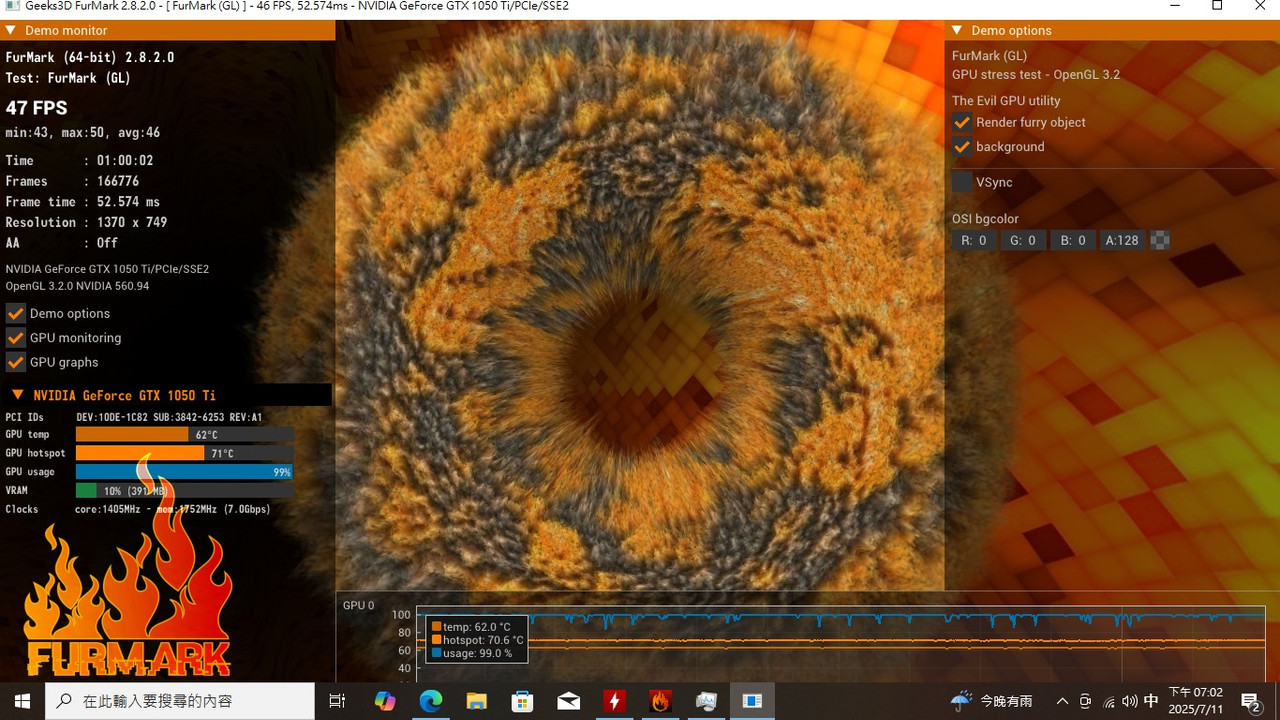Open Task View from the taskbar
1280x720 pixels.
[338, 701]
